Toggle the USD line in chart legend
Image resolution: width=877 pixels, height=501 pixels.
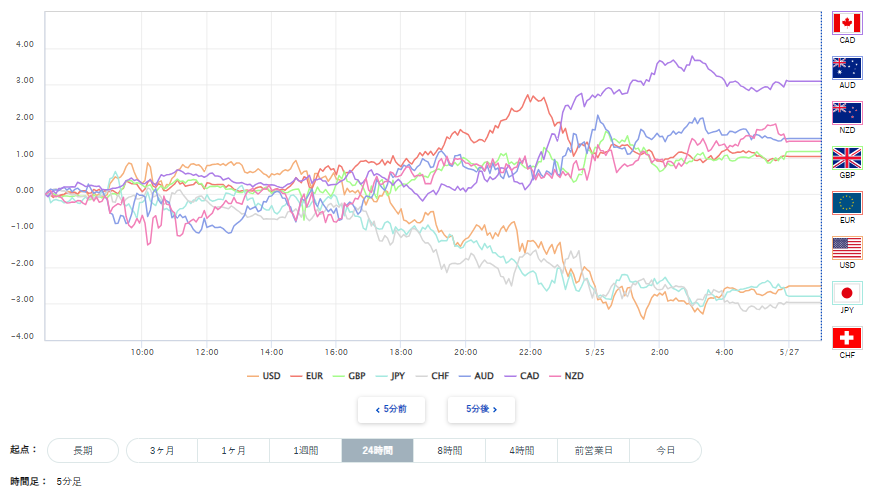[x=264, y=376]
